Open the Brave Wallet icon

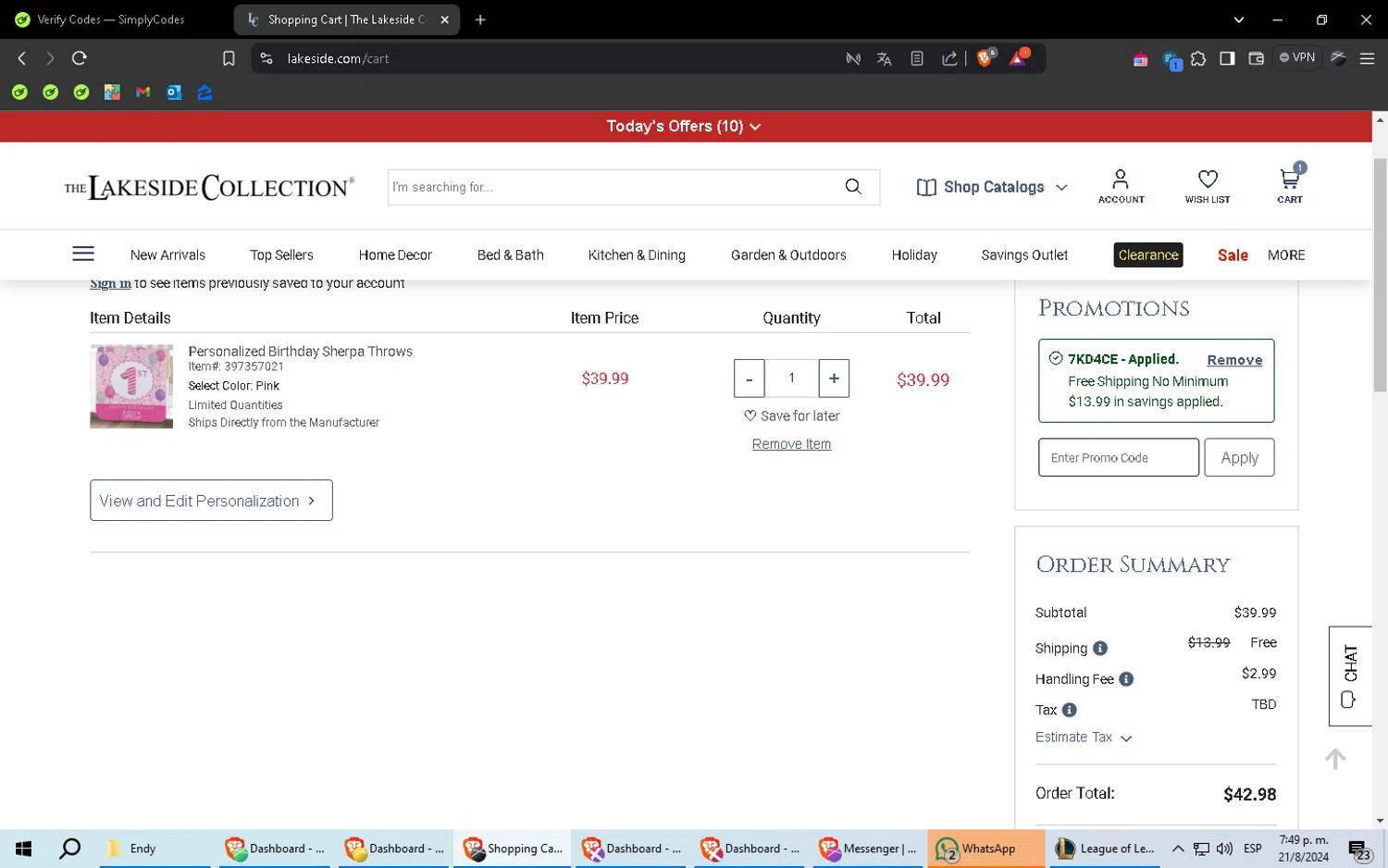(x=1256, y=58)
